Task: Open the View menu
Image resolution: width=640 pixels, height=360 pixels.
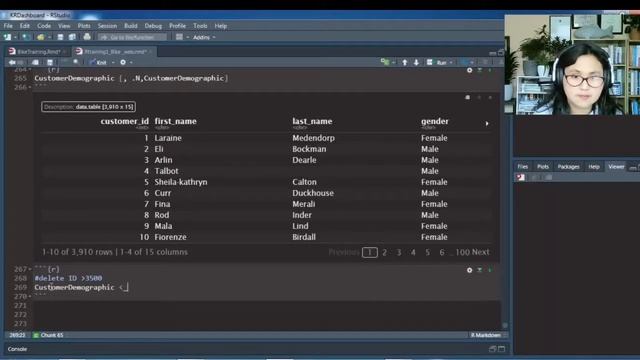Action: [64, 26]
